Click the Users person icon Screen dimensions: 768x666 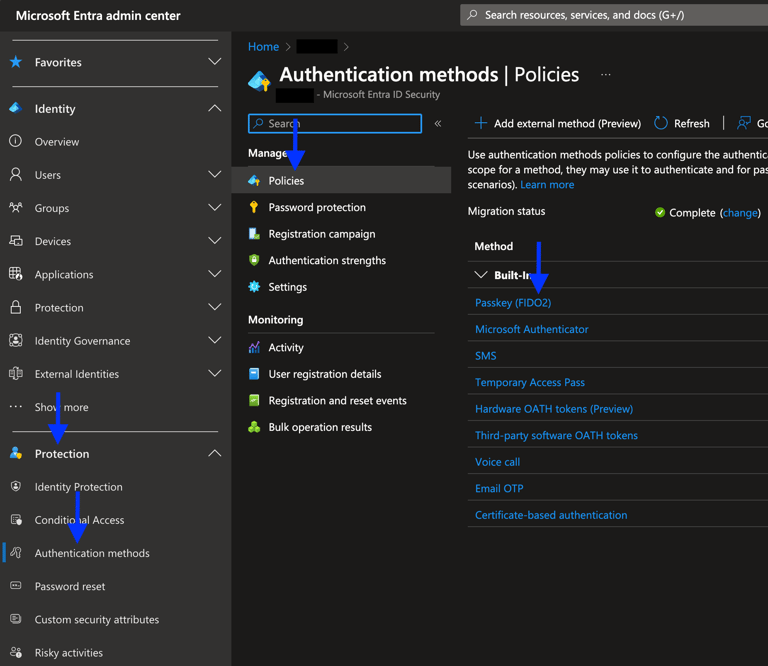[16, 174]
